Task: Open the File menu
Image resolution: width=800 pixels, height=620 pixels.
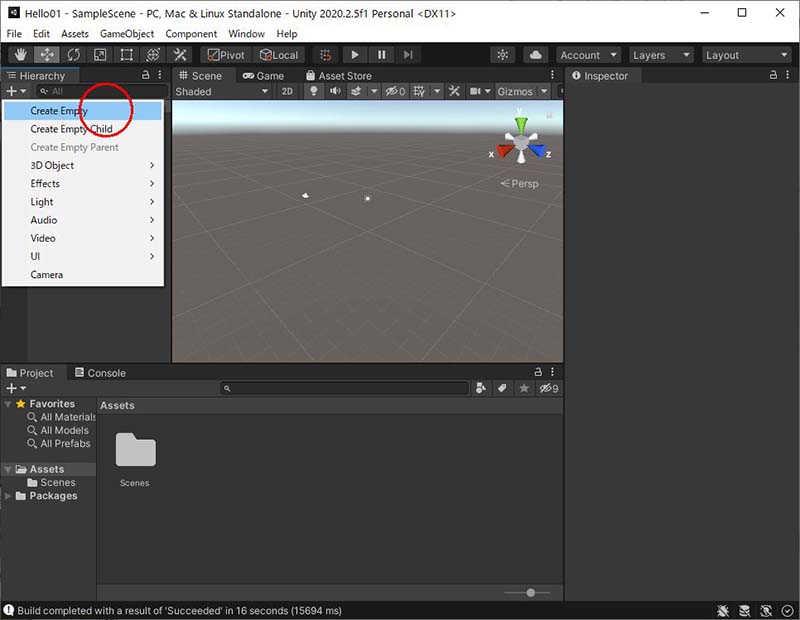Action: pyautogui.click(x=14, y=34)
